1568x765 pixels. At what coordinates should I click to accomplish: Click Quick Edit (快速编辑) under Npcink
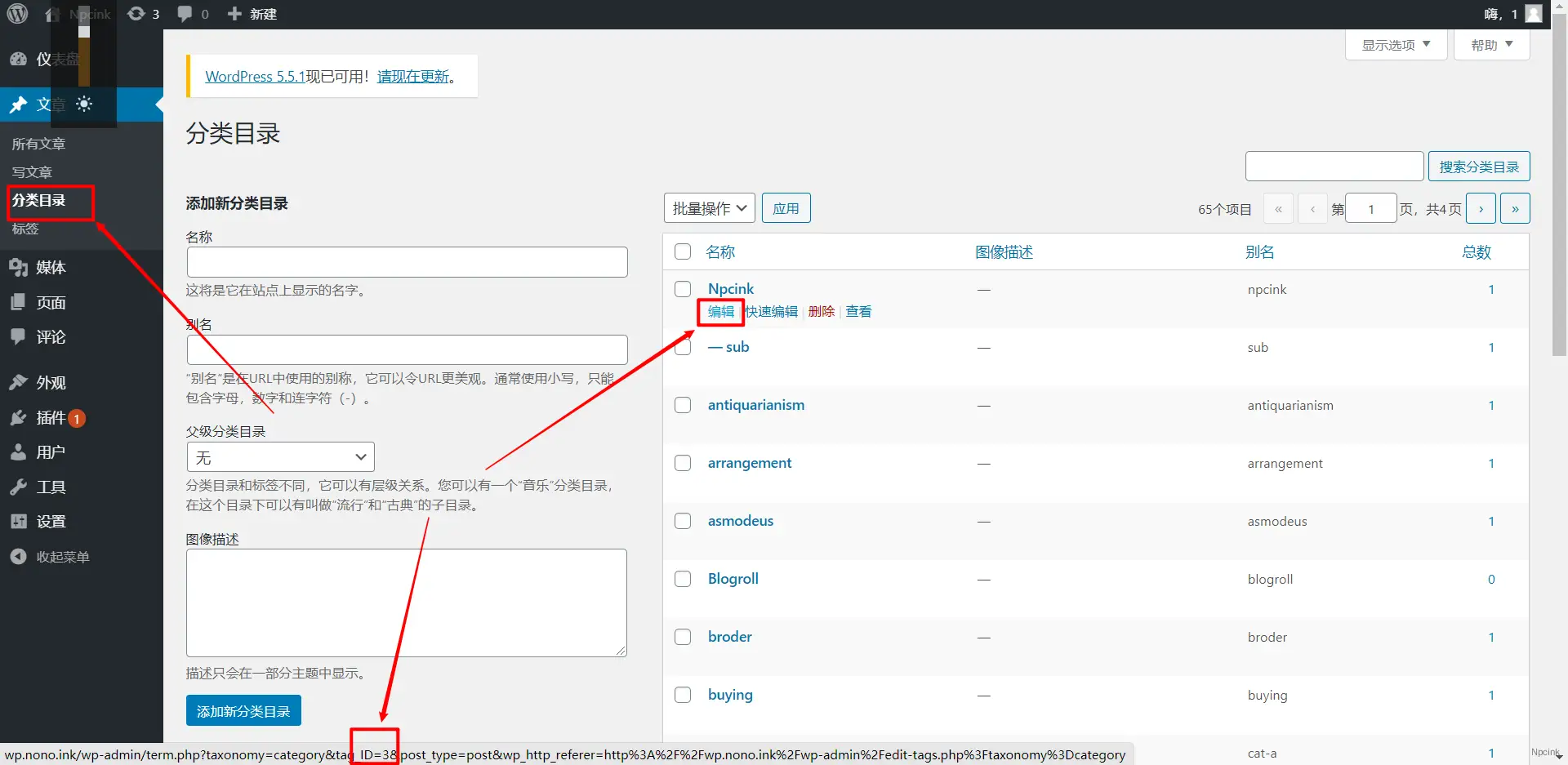point(771,311)
